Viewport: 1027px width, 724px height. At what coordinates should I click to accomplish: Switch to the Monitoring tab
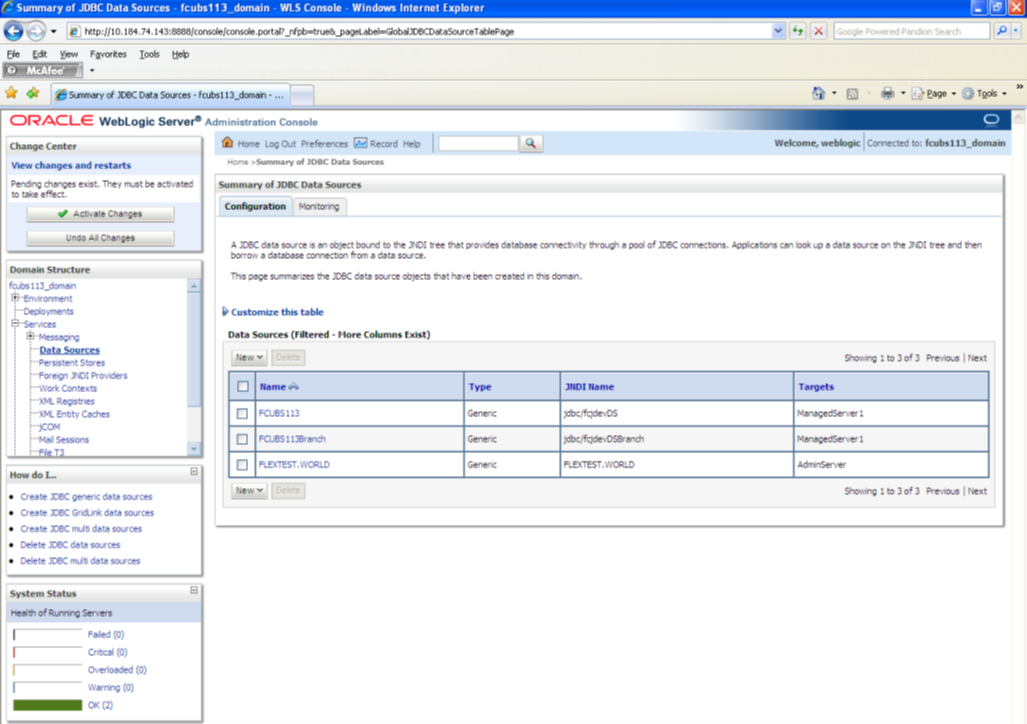point(319,206)
